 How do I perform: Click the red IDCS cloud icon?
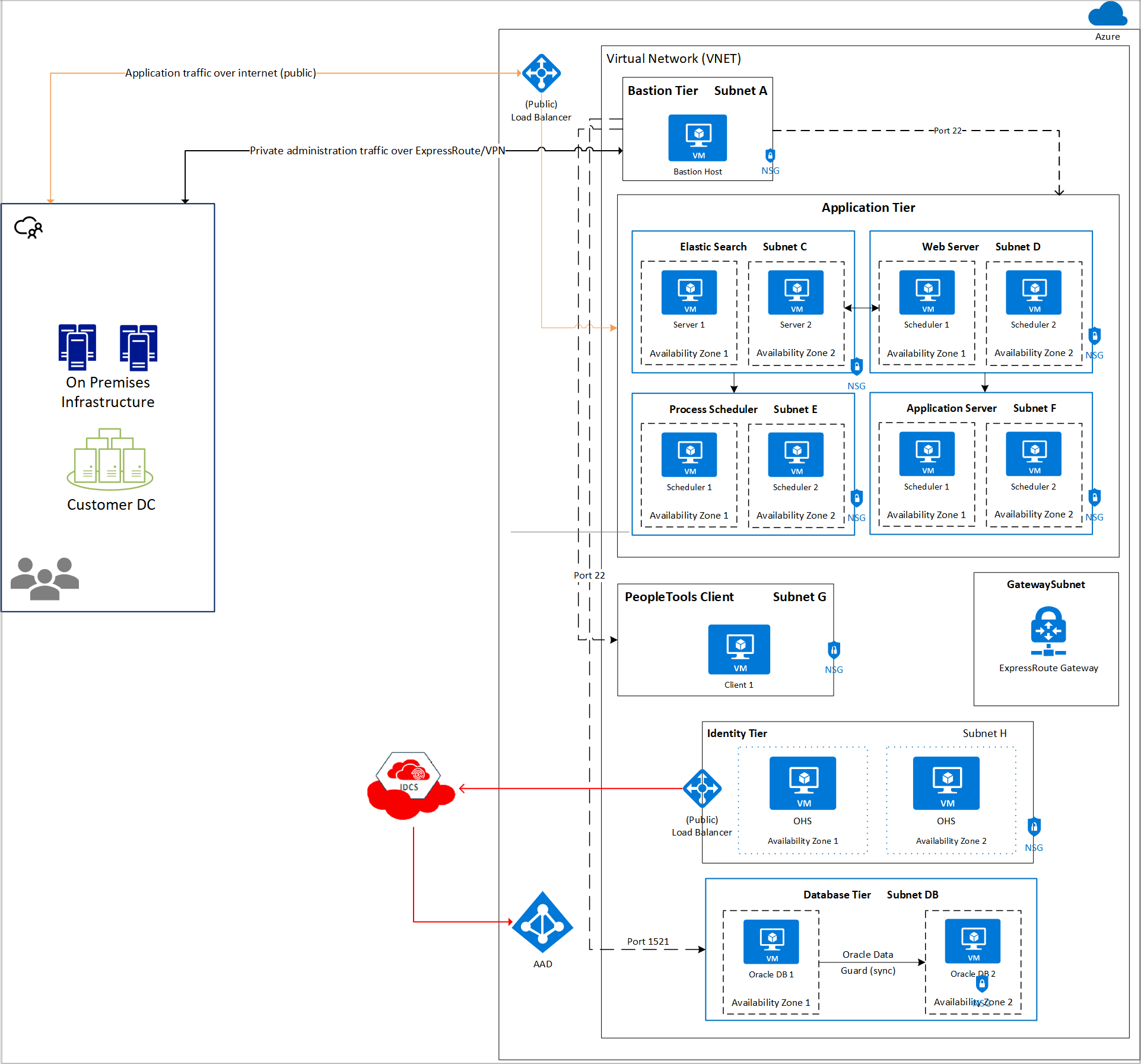(411, 786)
